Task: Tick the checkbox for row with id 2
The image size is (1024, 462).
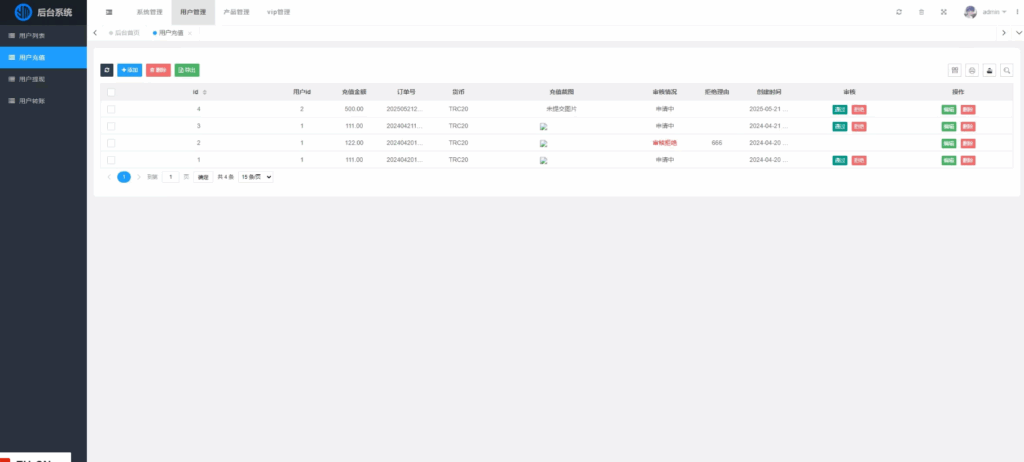Action: [111, 143]
